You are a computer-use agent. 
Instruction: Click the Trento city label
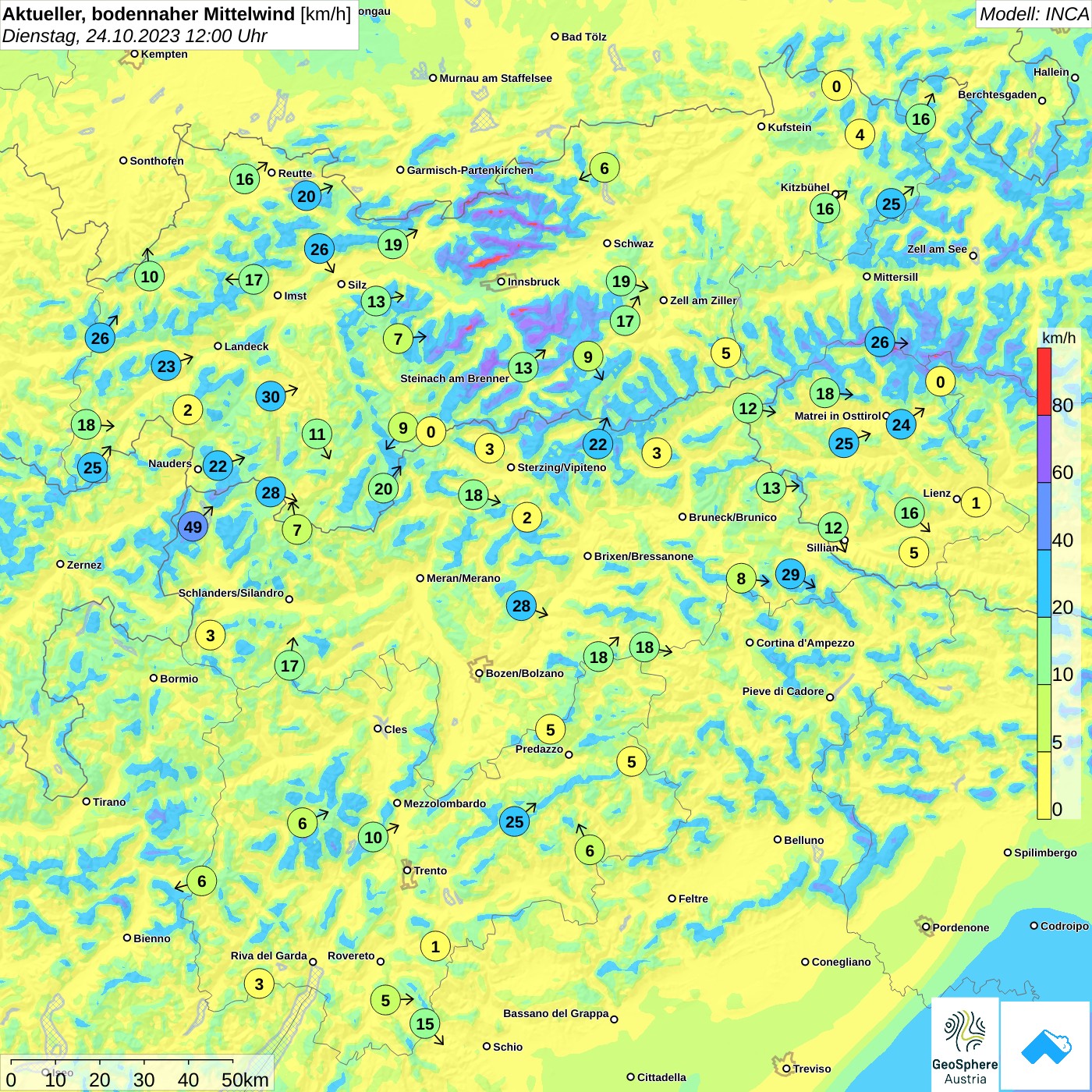[431, 870]
